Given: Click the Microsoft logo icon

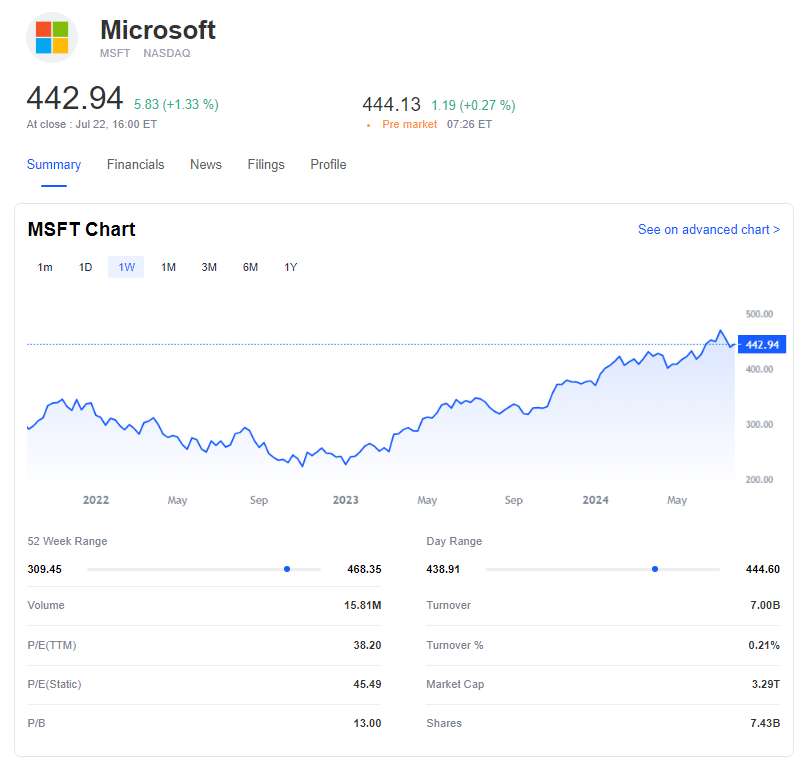Looking at the screenshot, I should coord(52,38).
